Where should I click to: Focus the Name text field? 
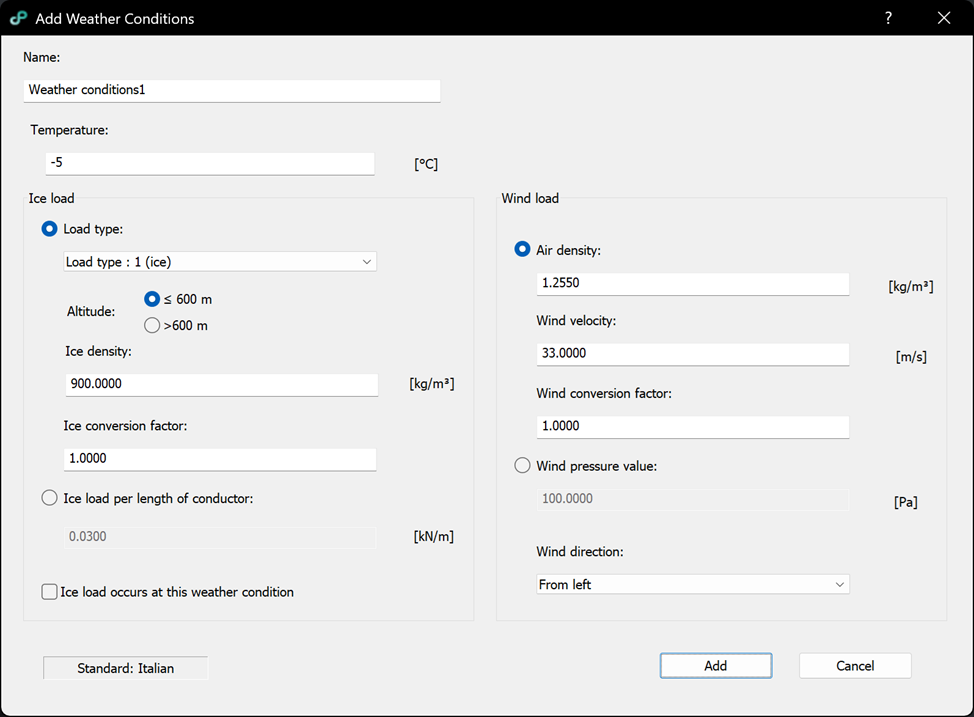[x=231, y=90]
